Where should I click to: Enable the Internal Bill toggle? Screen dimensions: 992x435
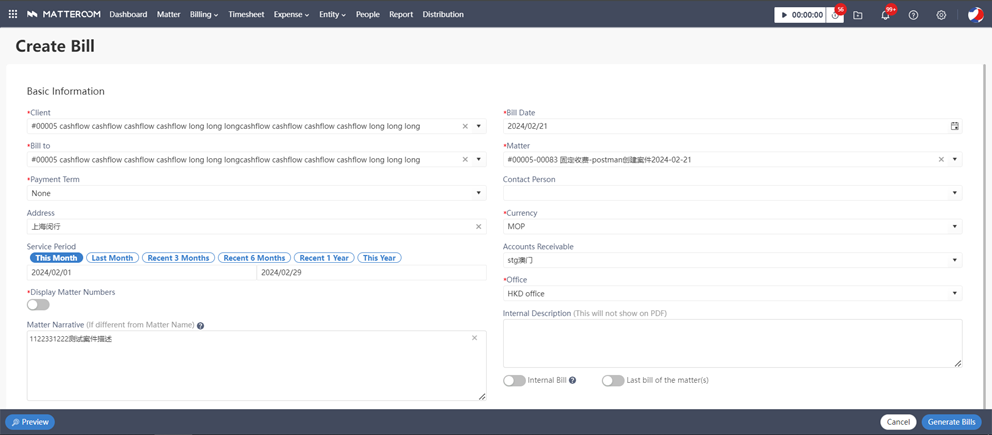(x=514, y=381)
